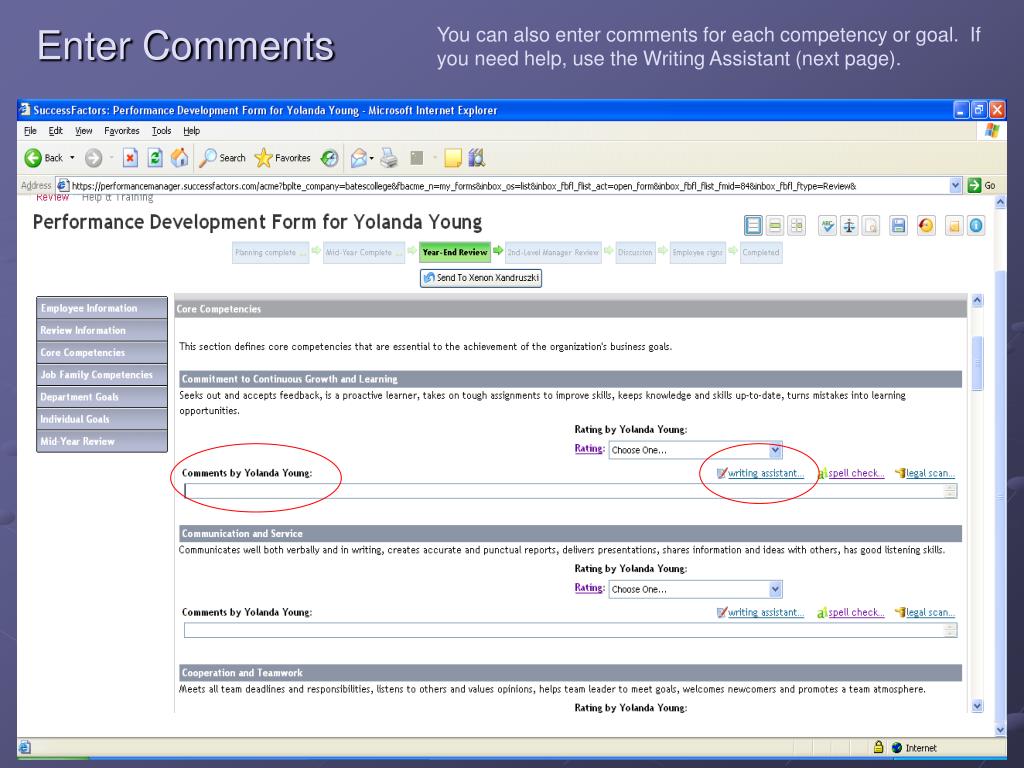This screenshot has width=1024, height=768.
Task: Click the Mail envelope toolbar icon
Action: point(359,158)
